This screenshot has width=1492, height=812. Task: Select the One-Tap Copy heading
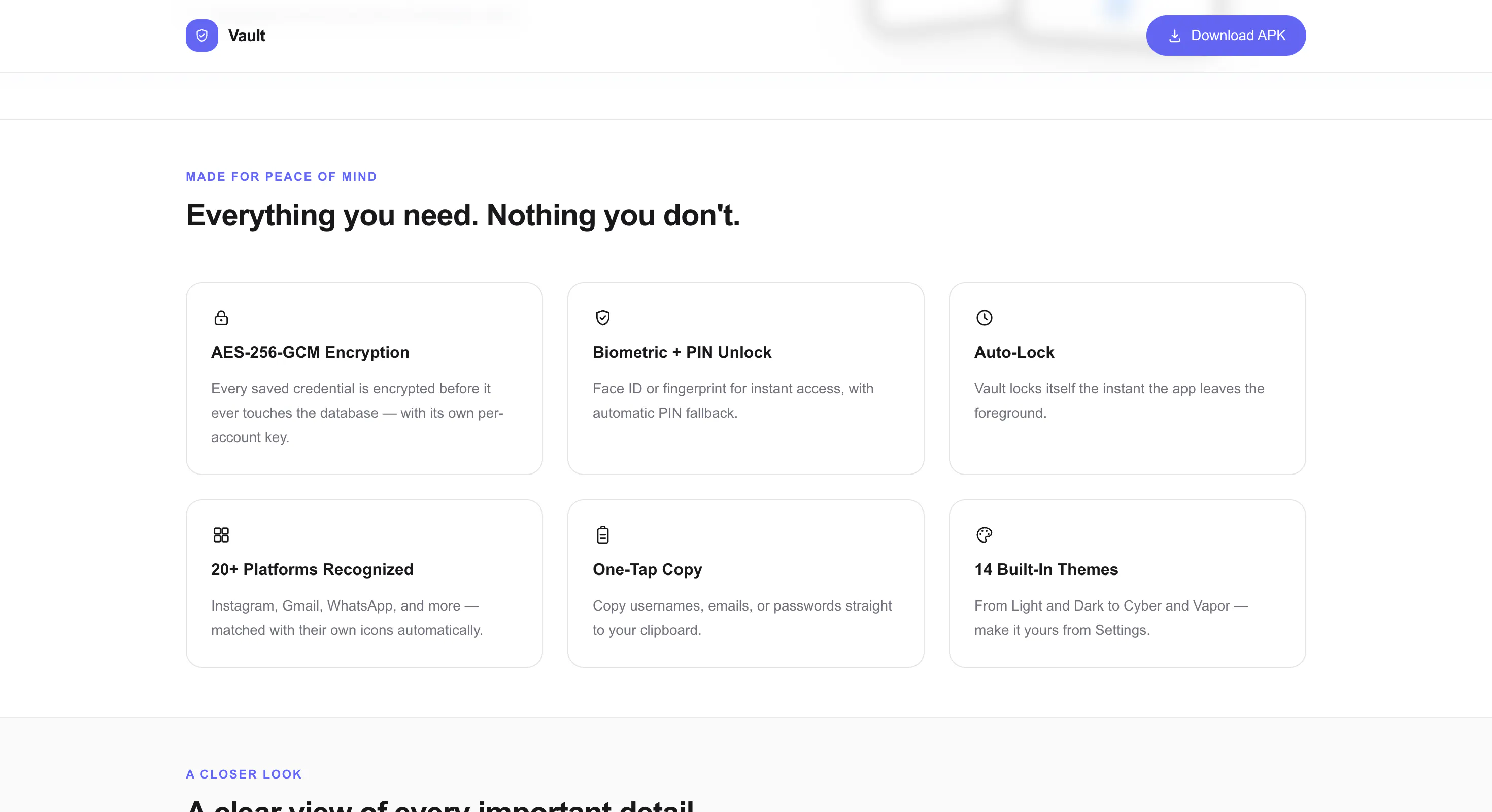coord(647,569)
